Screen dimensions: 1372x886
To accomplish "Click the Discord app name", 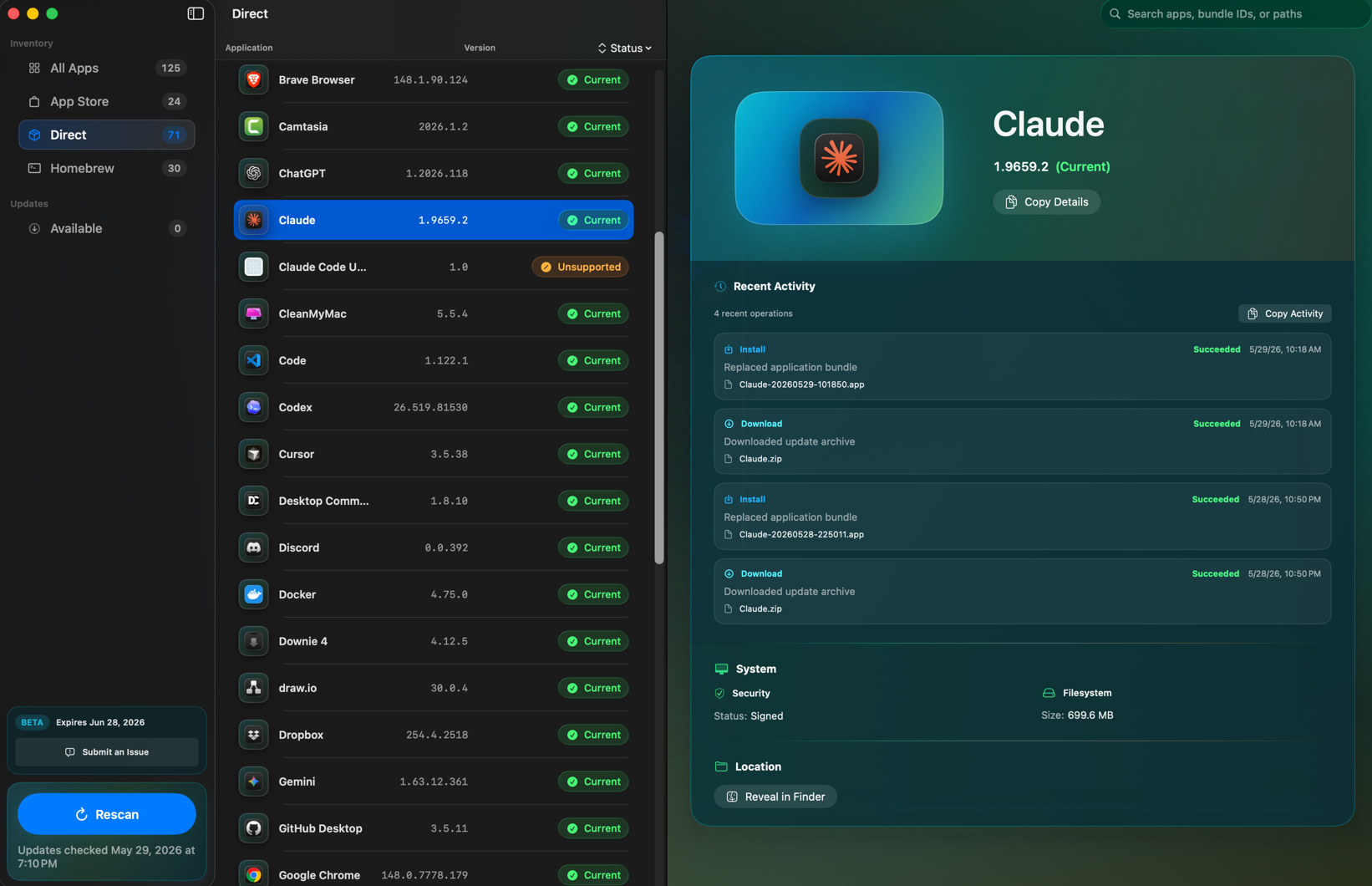I will click(299, 547).
